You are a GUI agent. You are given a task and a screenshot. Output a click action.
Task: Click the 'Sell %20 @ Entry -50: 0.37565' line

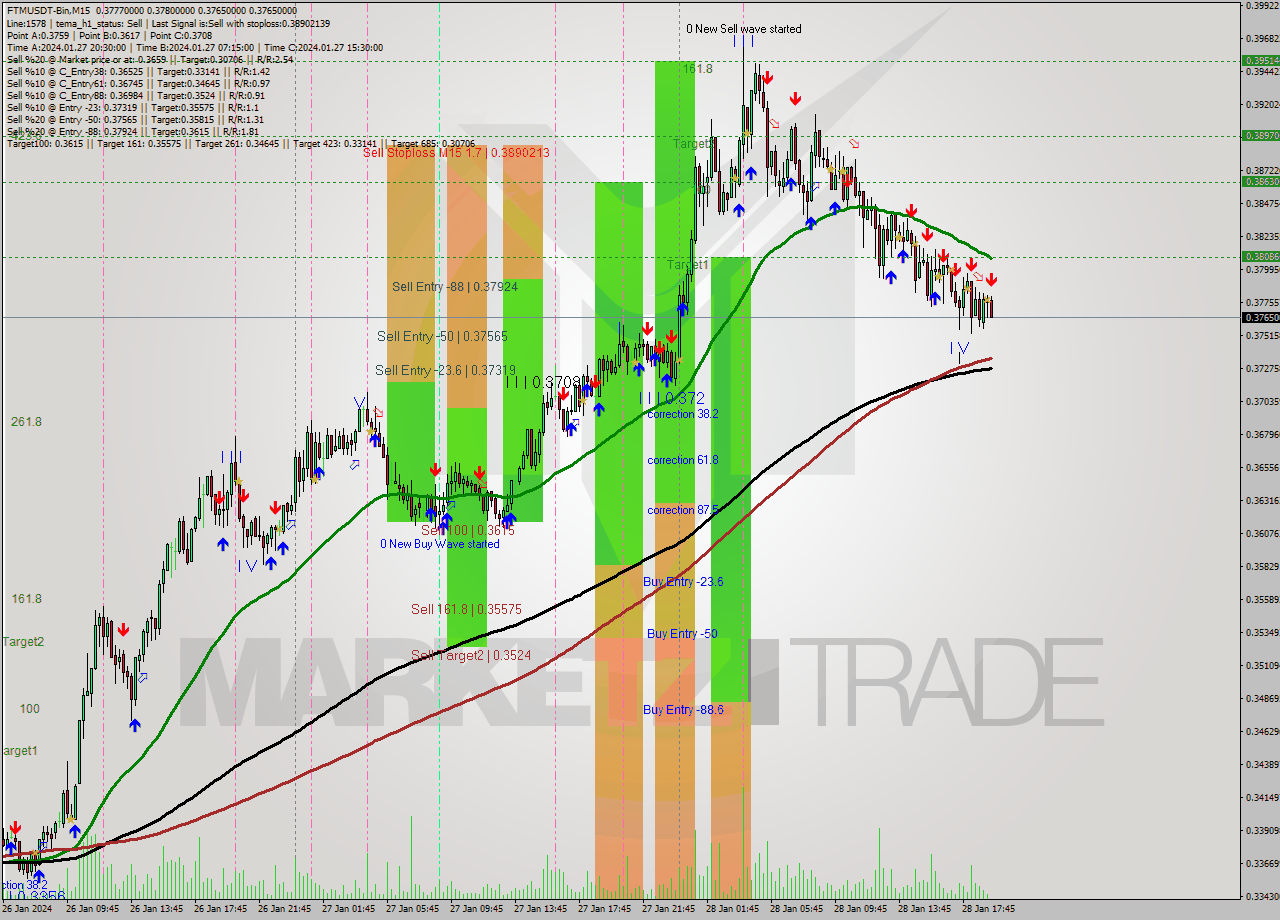point(135,119)
